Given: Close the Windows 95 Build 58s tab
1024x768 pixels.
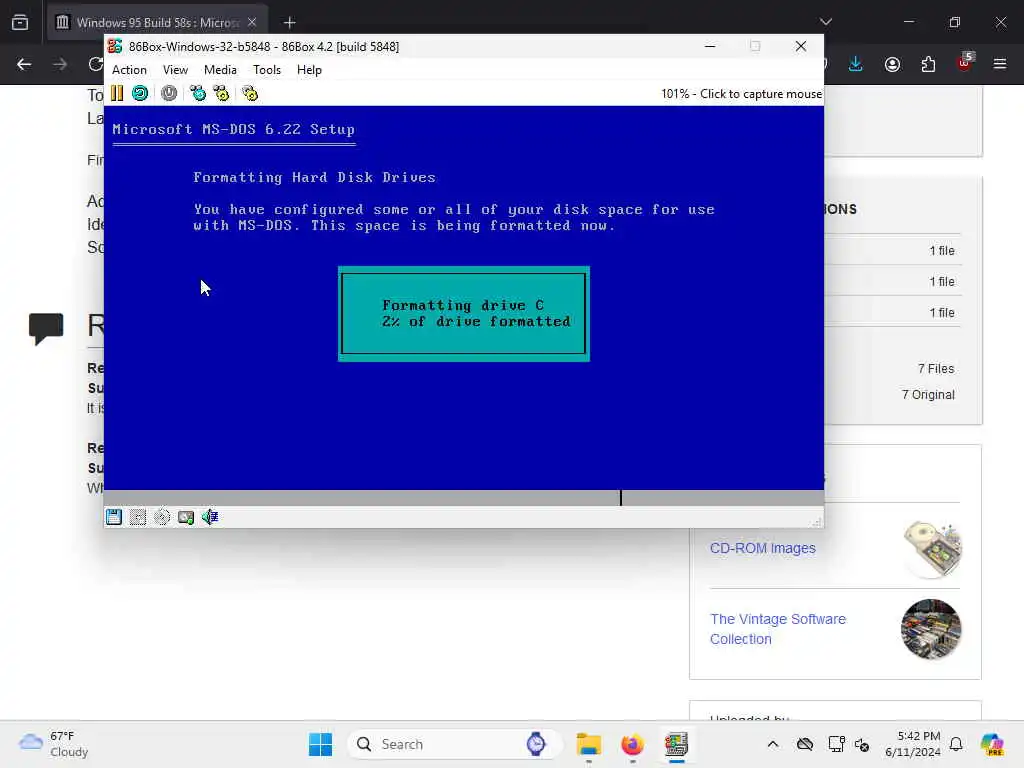Looking at the screenshot, I should coord(252,22).
